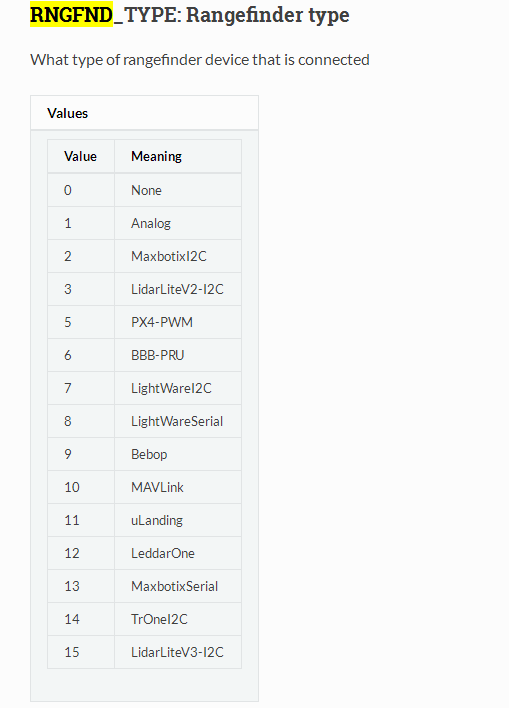Click the LightWareSerial table cell
Viewport: 509px width, 708px height.
[178, 421]
